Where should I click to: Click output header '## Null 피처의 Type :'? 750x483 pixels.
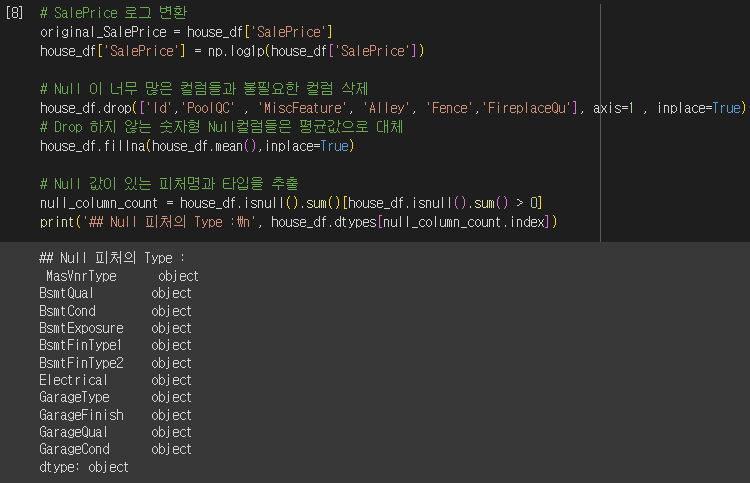coord(112,258)
